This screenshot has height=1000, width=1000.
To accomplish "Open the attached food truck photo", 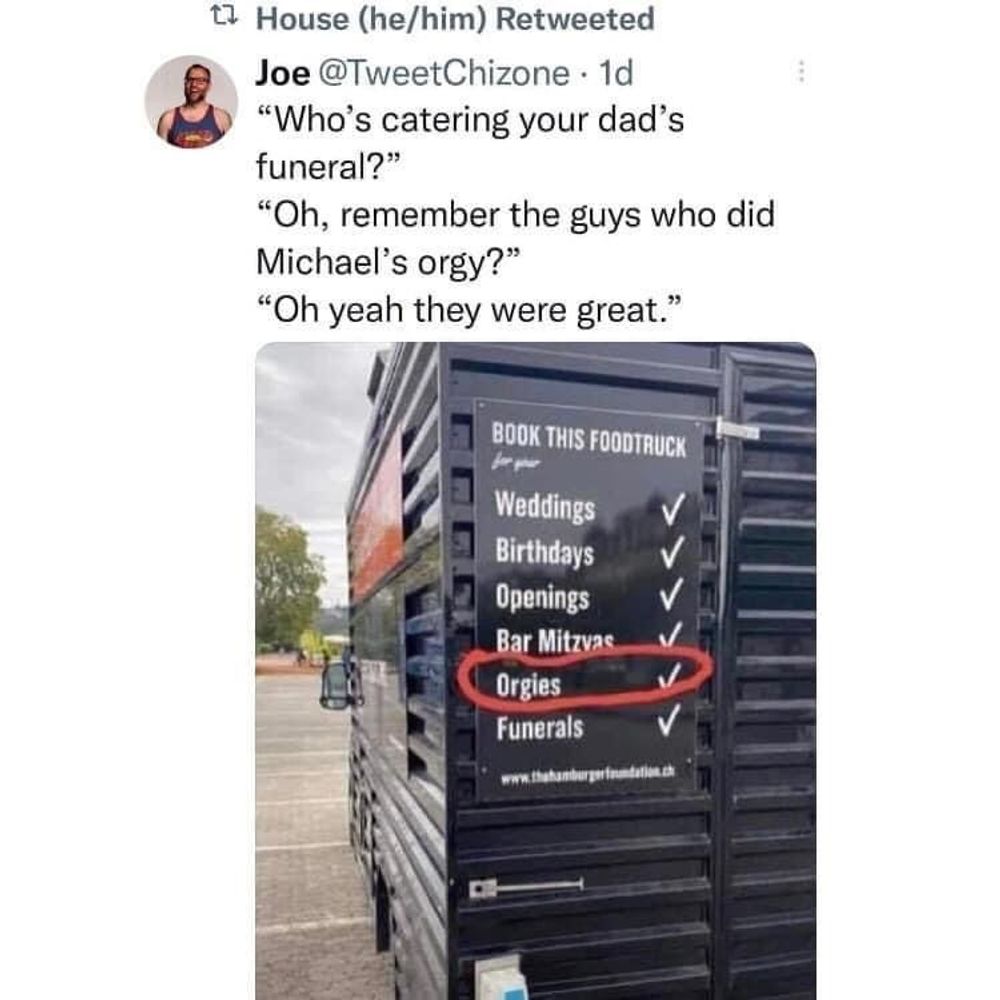I will 536,671.
